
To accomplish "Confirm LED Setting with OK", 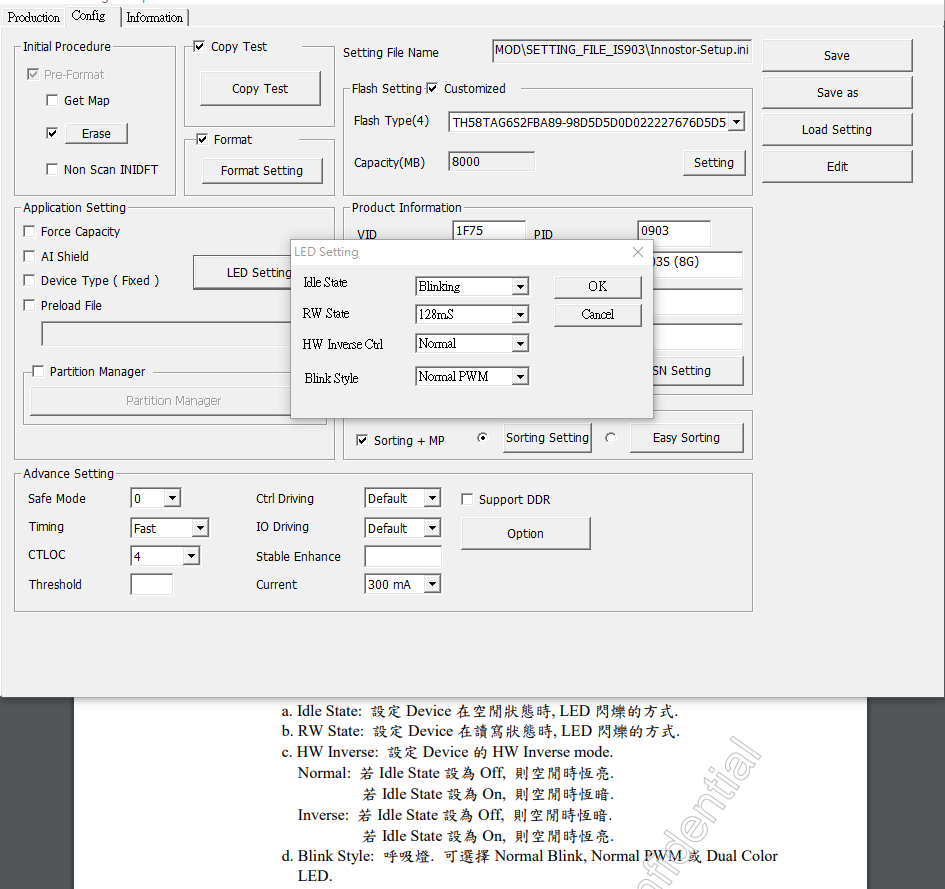I will (x=597, y=286).
